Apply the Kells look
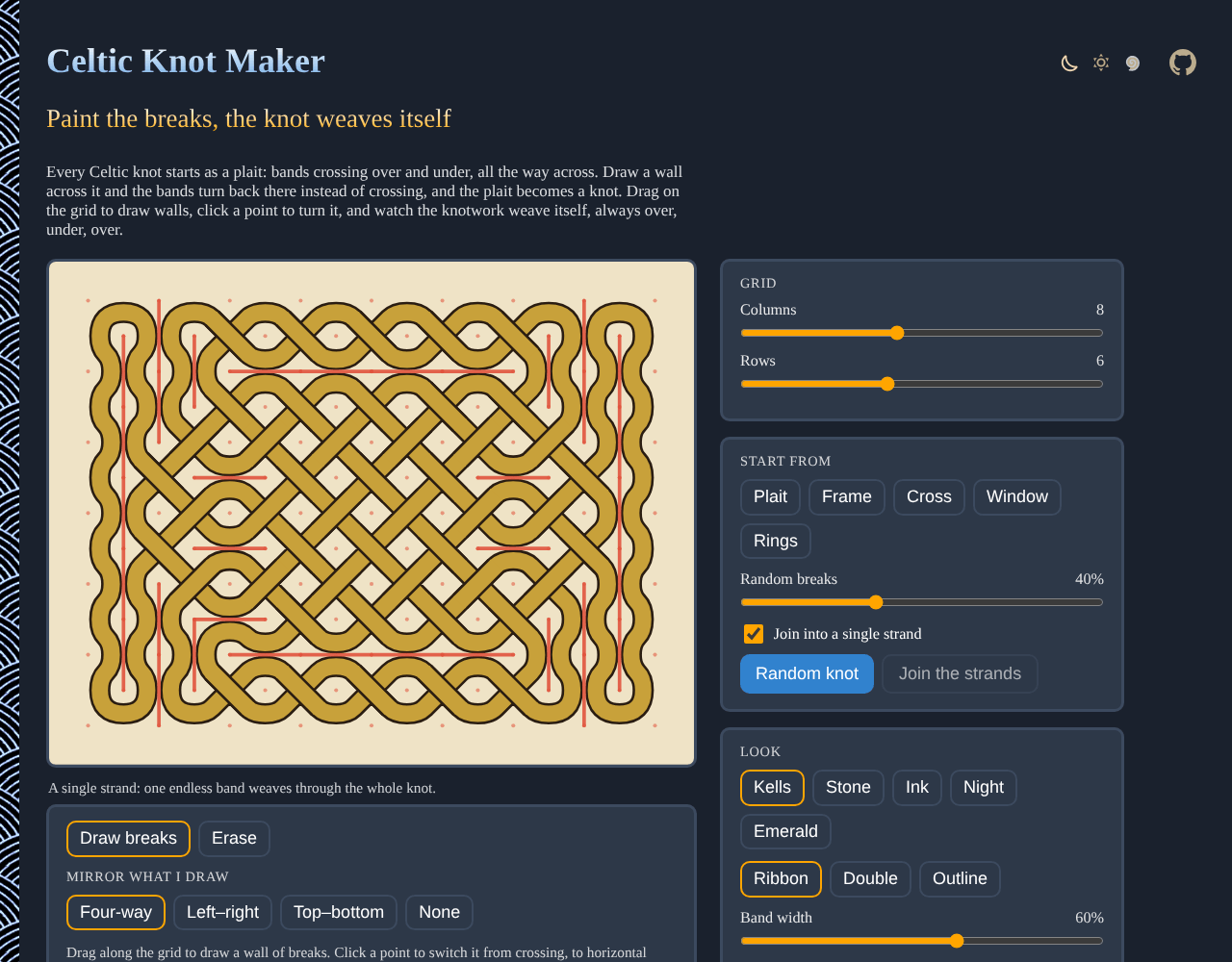Viewport: 1232px width, 962px height. (772, 788)
